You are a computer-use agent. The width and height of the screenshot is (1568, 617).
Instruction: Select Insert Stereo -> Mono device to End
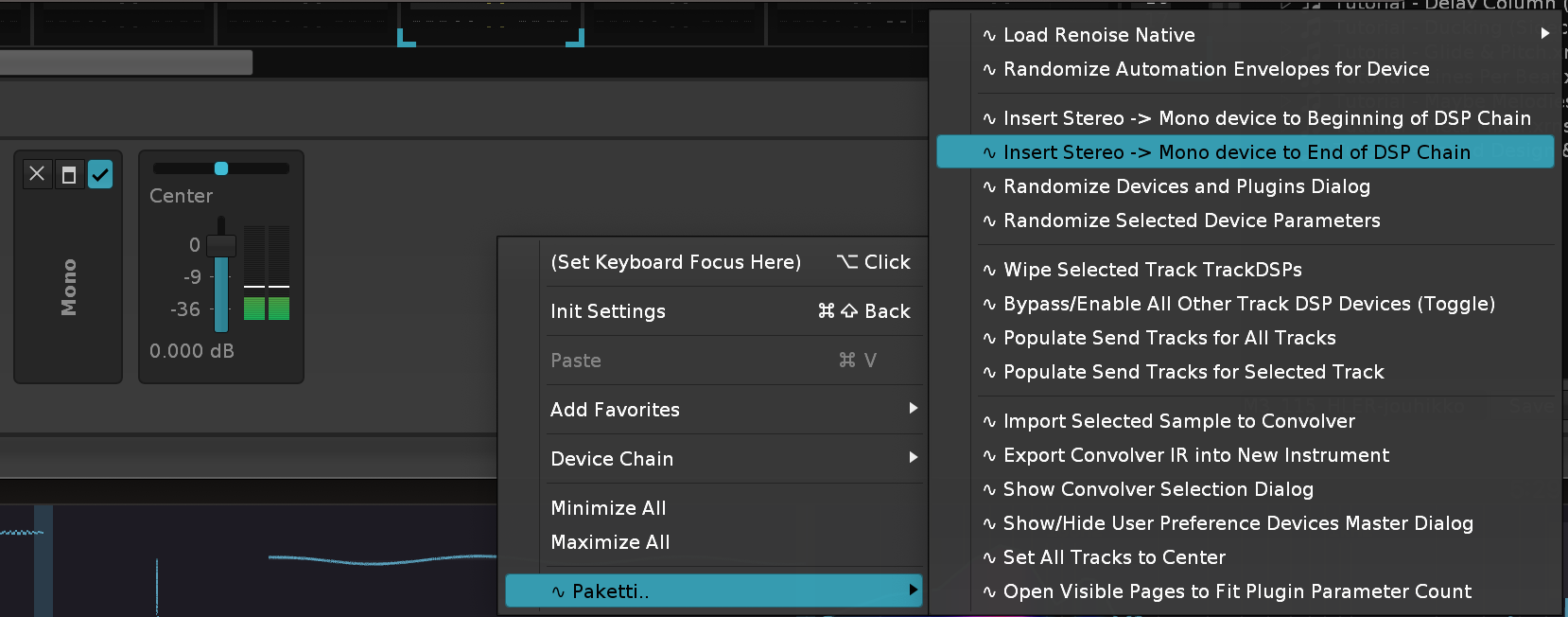coord(1236,152)
